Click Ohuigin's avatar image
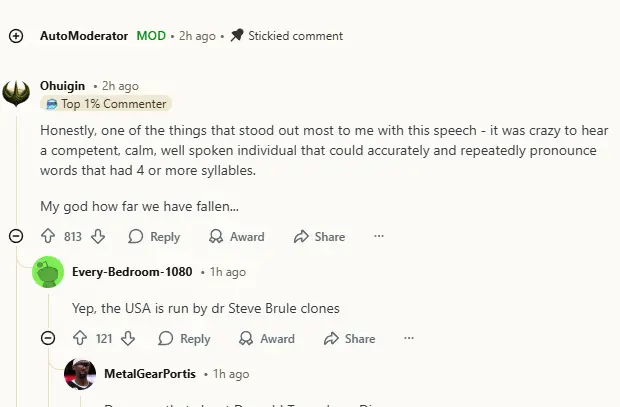This screenshot has width=620, height=407. tap(16, 93)
